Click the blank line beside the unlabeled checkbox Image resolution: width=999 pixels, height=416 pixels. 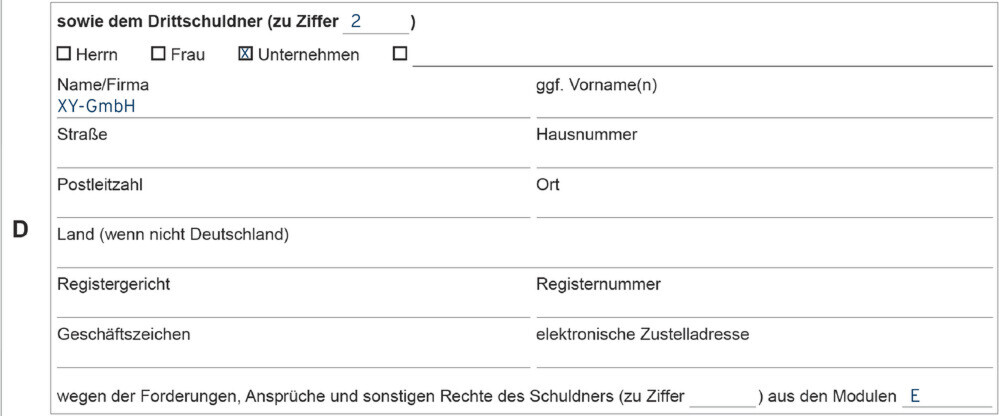700,55
